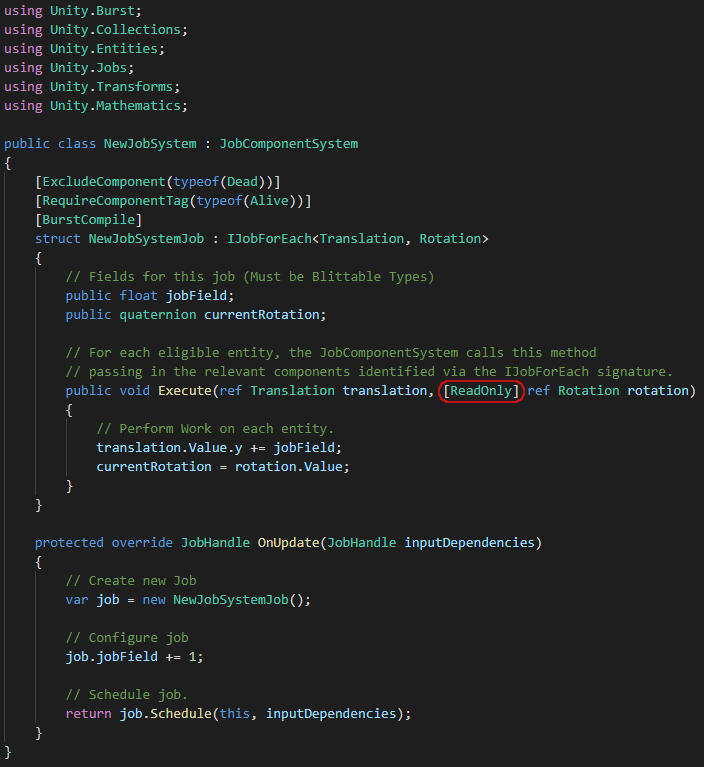Click the ReadOnly attribute in Execute
The width and height of the screenshot is (704, 767).
pos(481,391)
